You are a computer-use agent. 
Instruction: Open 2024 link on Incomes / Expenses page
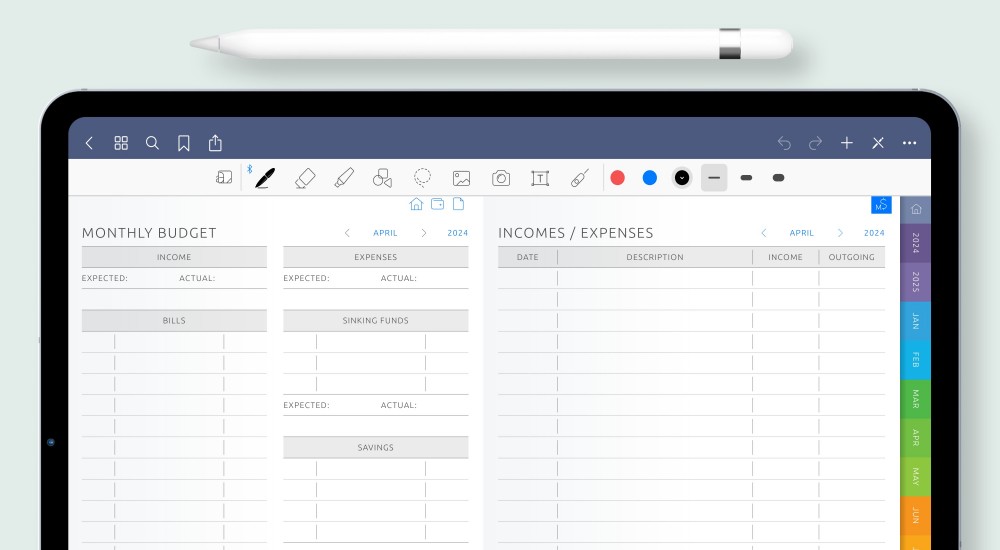pyautogui.click(x=874, y=233)
